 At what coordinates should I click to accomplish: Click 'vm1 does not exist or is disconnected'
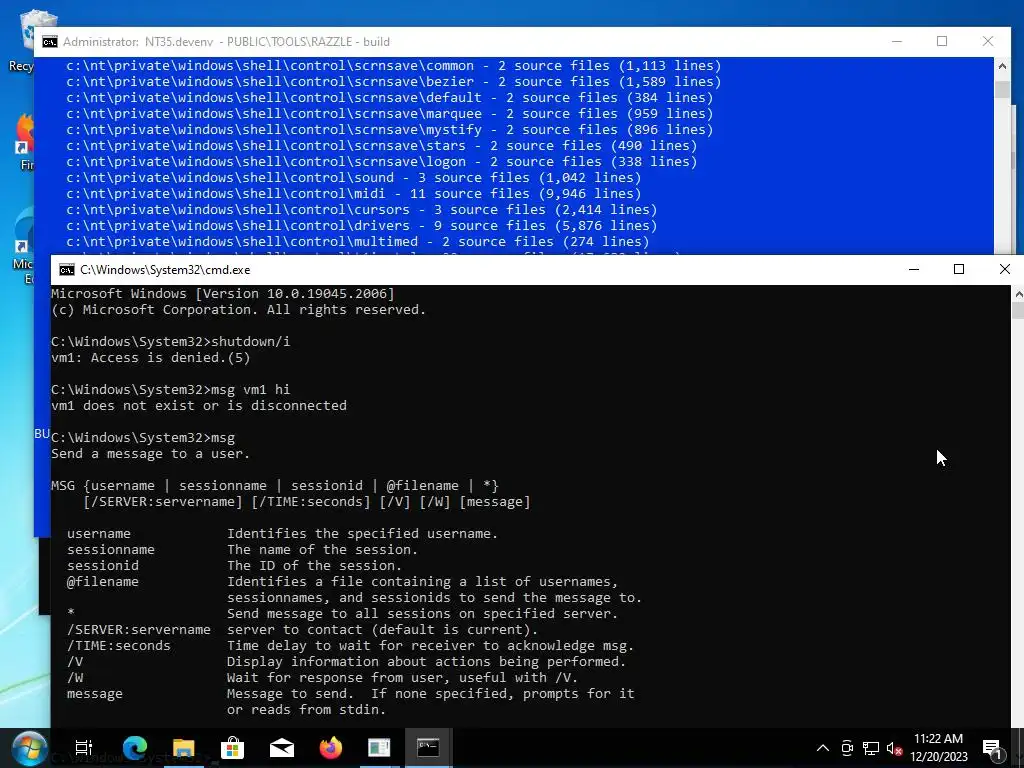(x=199, y=406)
